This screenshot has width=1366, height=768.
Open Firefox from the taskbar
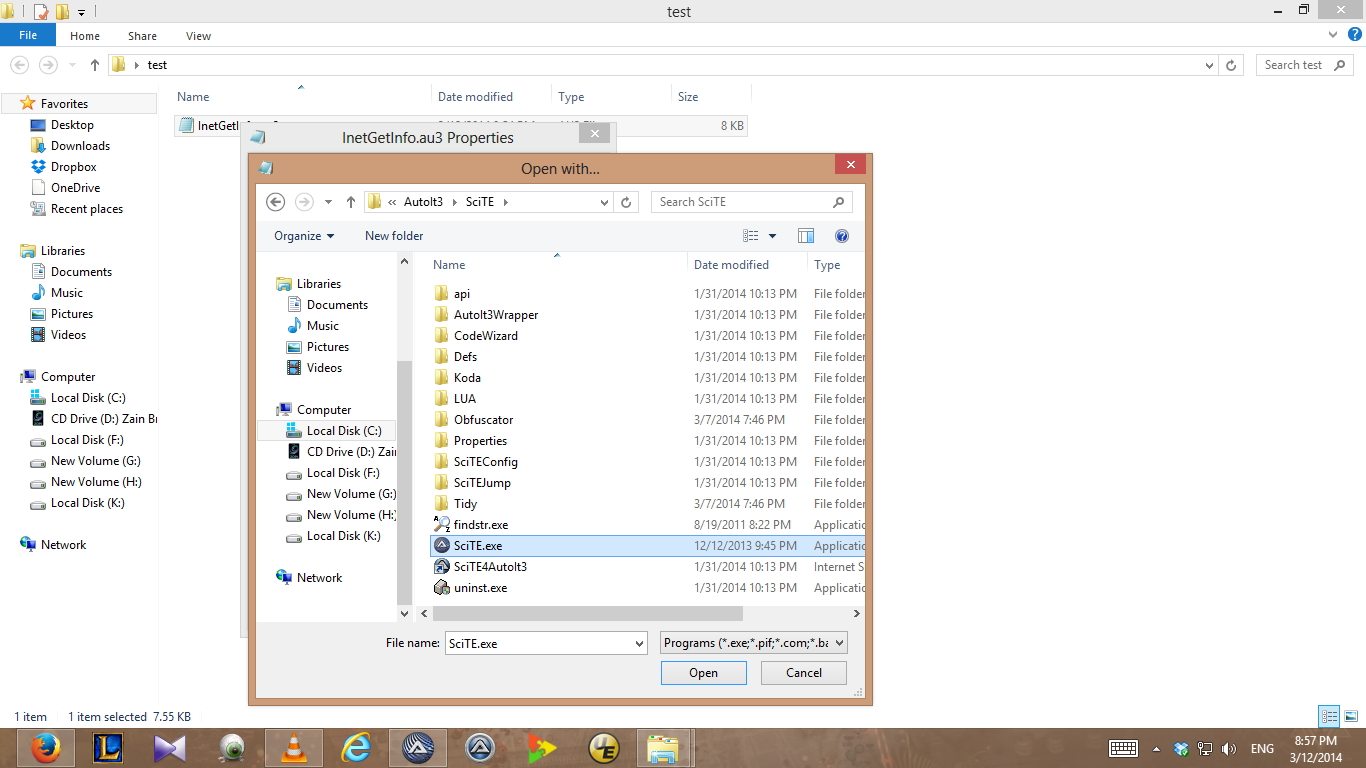point(45,748)
